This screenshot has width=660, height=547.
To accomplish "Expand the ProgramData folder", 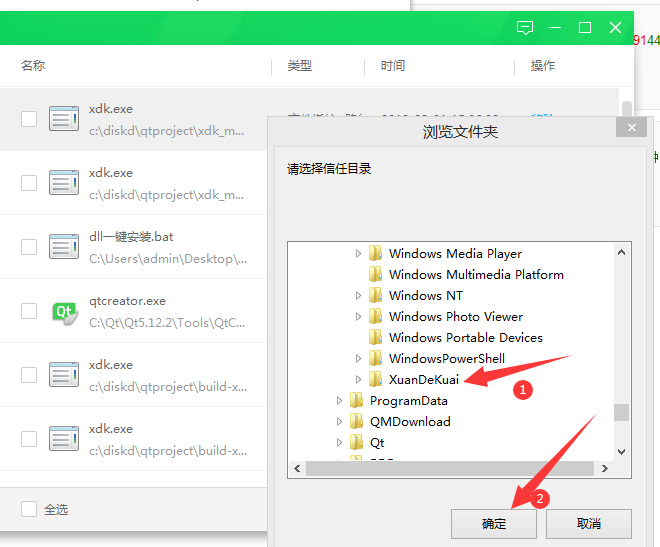I will click(339, 401).
